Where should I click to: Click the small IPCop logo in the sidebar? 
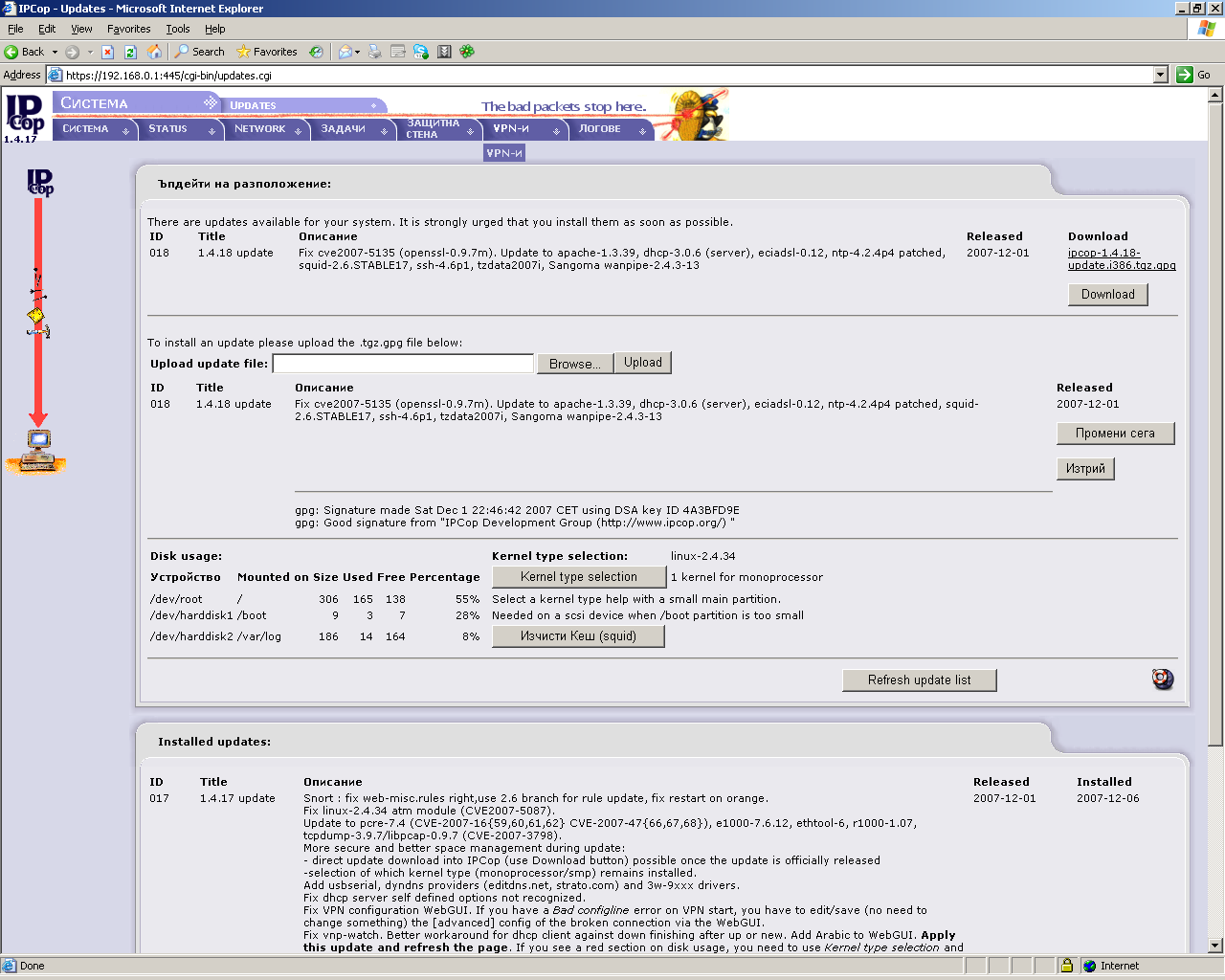(x=40, y=182)
